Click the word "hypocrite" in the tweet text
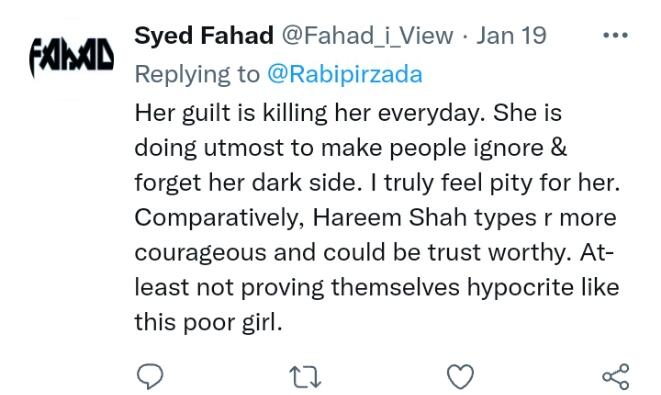This screenshot has height=395, width=661. pos(521,288)
